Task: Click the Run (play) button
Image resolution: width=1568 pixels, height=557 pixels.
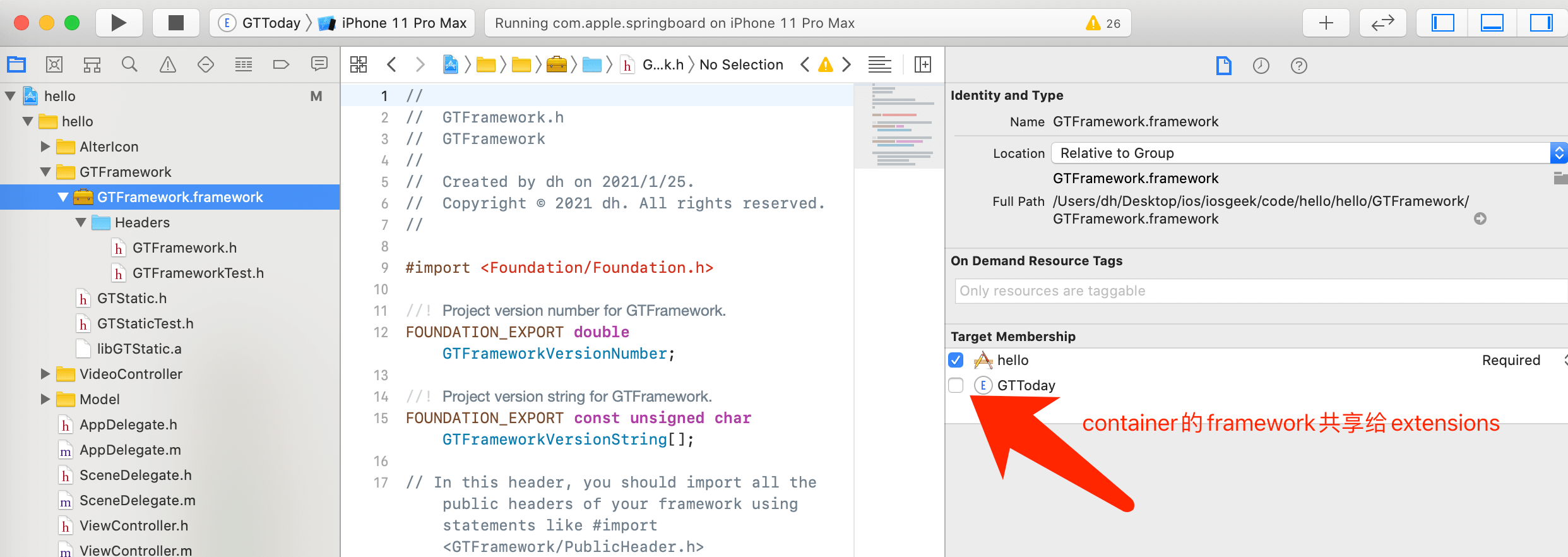Action: point(119,23)
